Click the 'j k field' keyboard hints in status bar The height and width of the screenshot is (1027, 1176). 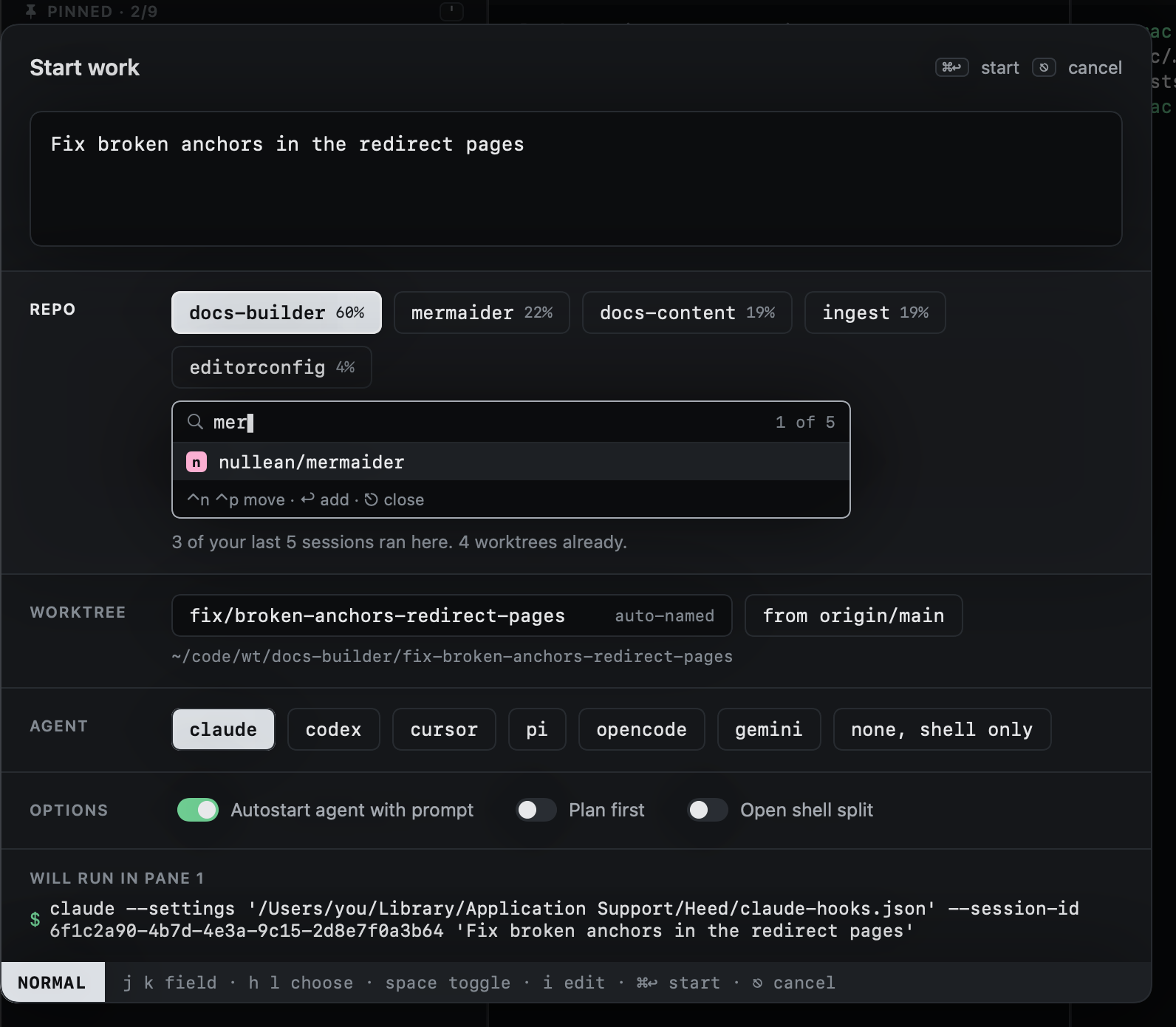[x=170, y=982]
